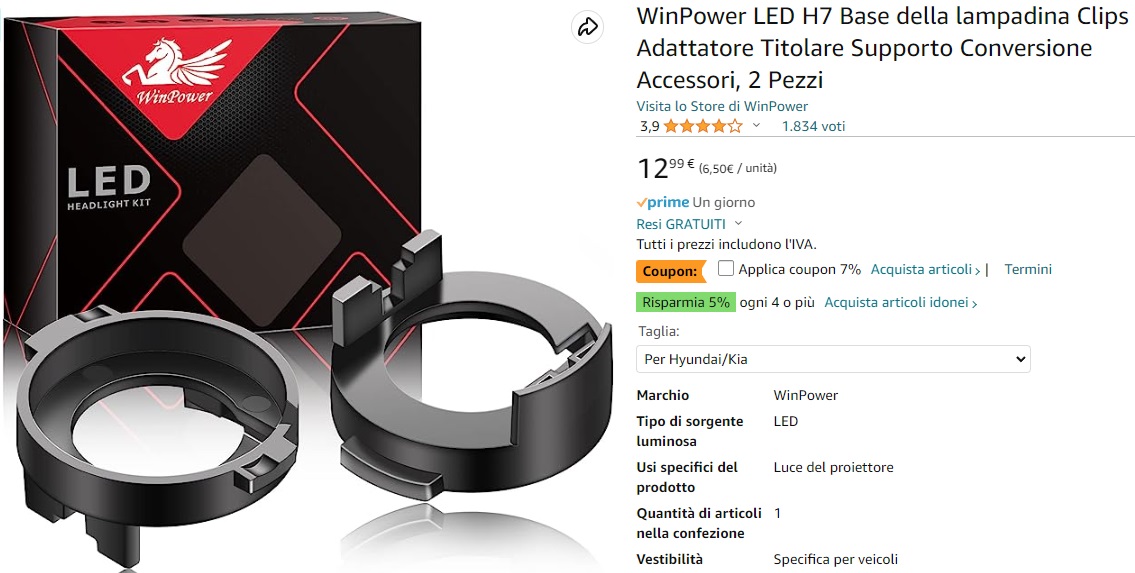Viewport: 1135px width, 573px height.
Task: Click the star rating icons
Action: [703, 127]
